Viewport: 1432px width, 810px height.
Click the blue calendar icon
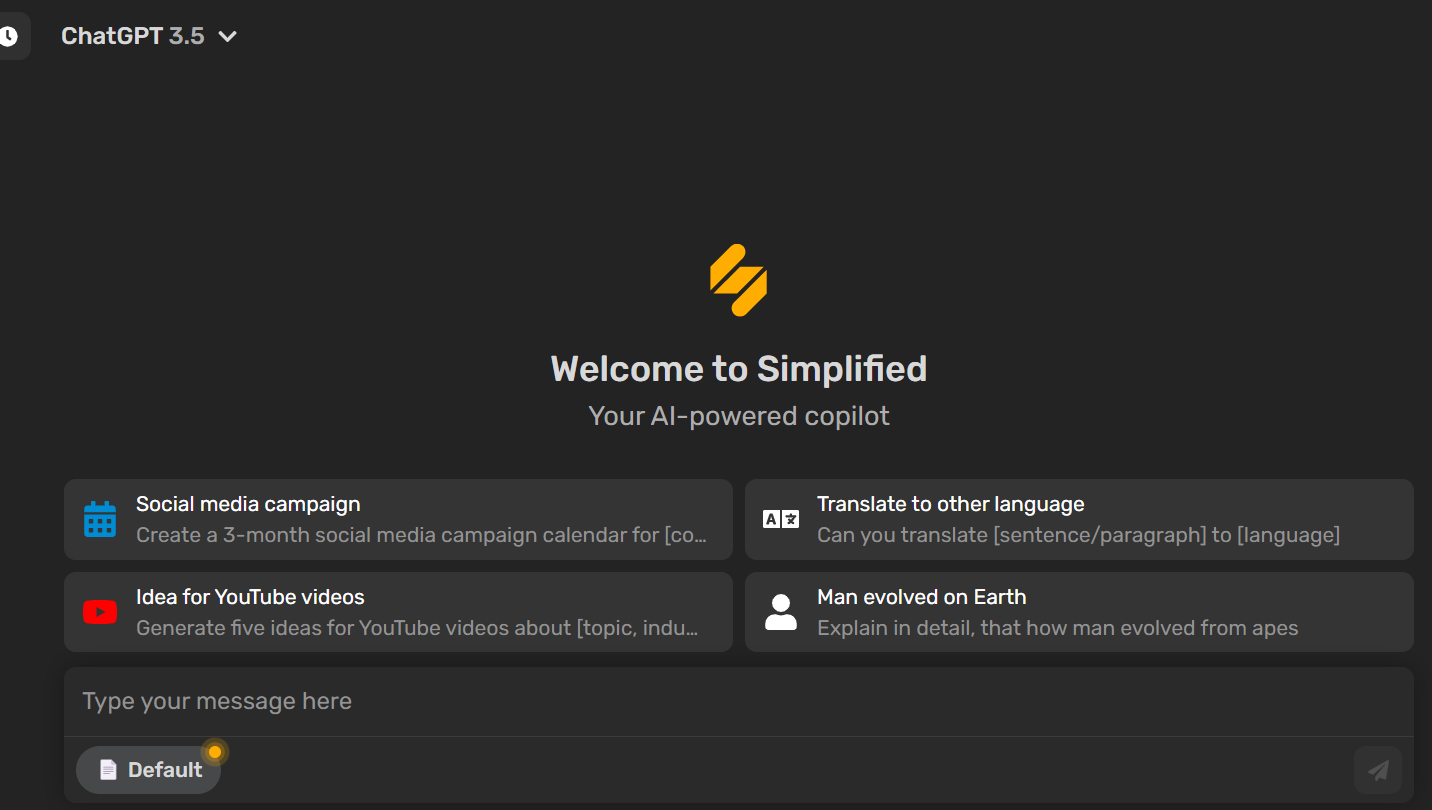[100, 520]
